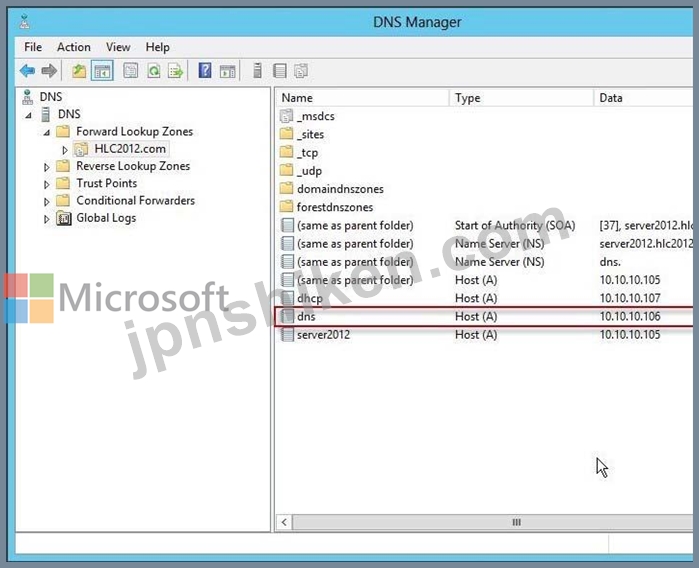The image size is (699, 568).
Task: Click the Forward arrow in toolbar
Action: pyautogui.click(x=49, y=70)
